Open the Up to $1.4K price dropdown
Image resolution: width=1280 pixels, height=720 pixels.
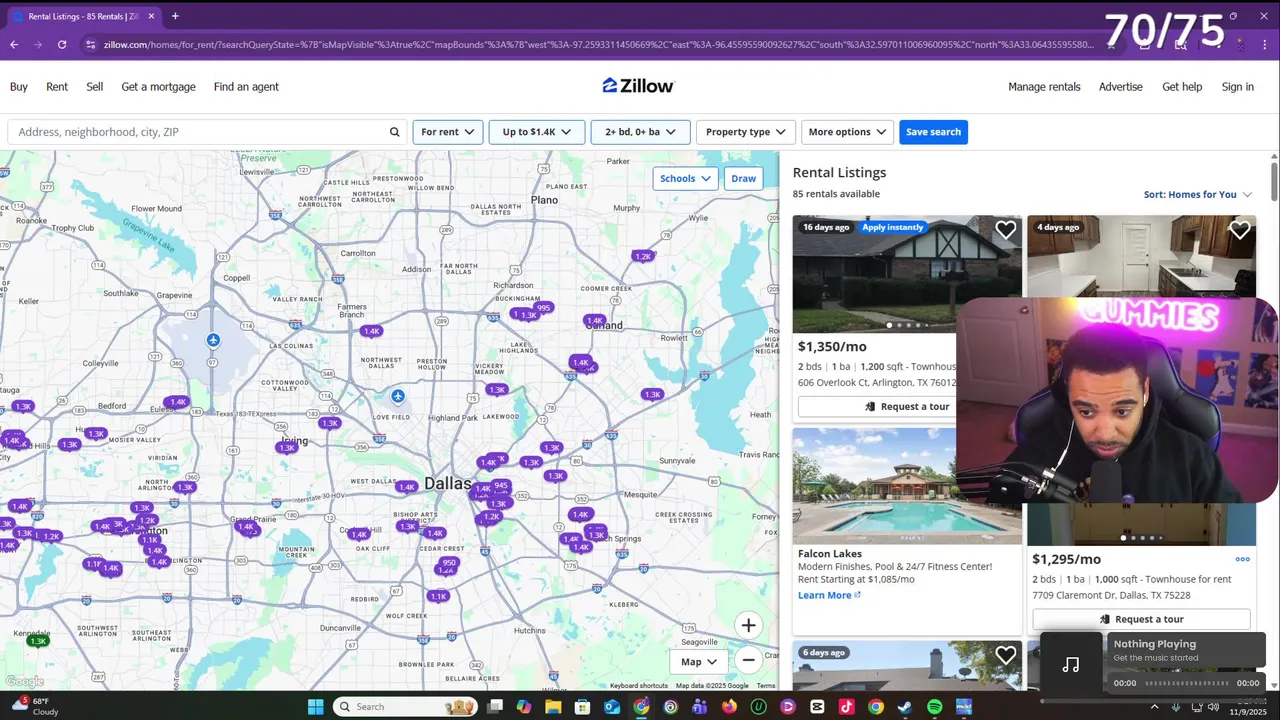point(536,132)
